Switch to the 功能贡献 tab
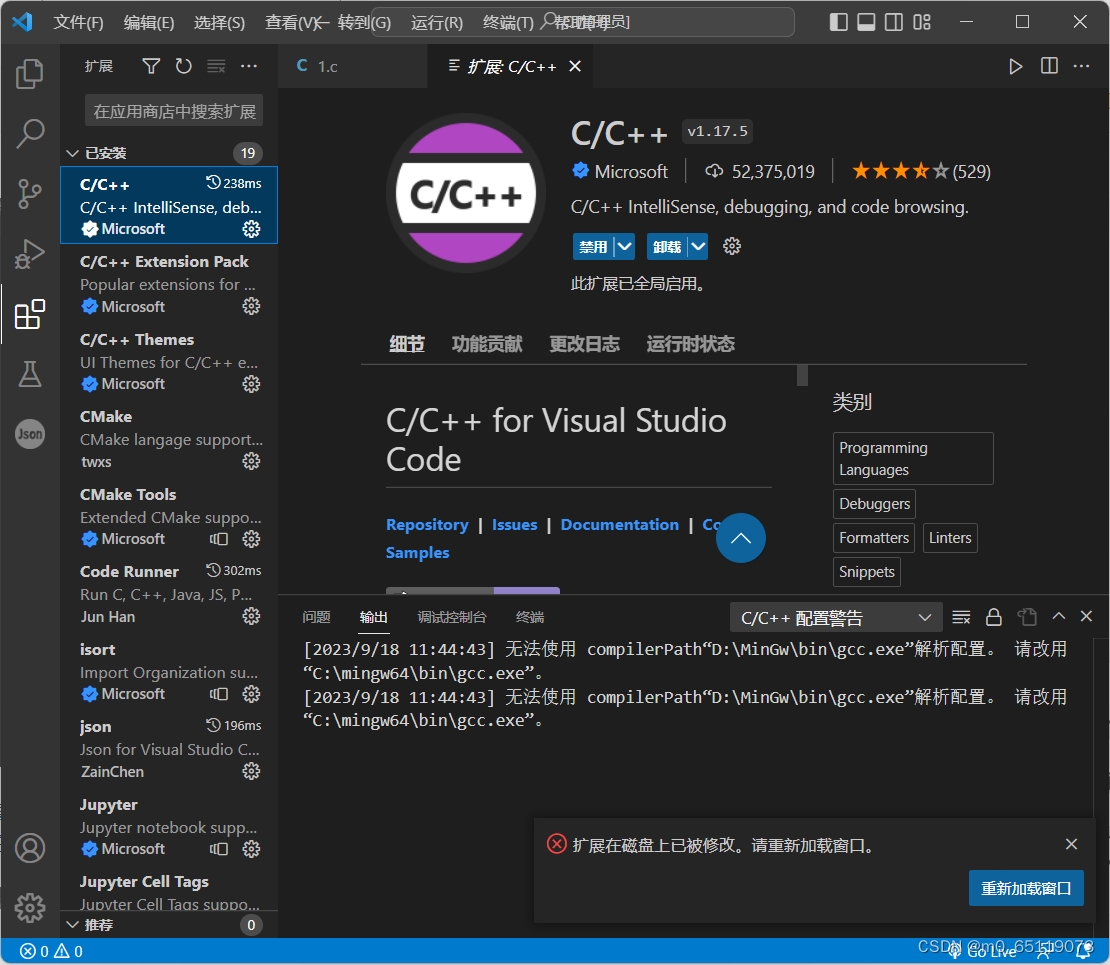This screenshot has height=965, width=1110. point(487,343)
